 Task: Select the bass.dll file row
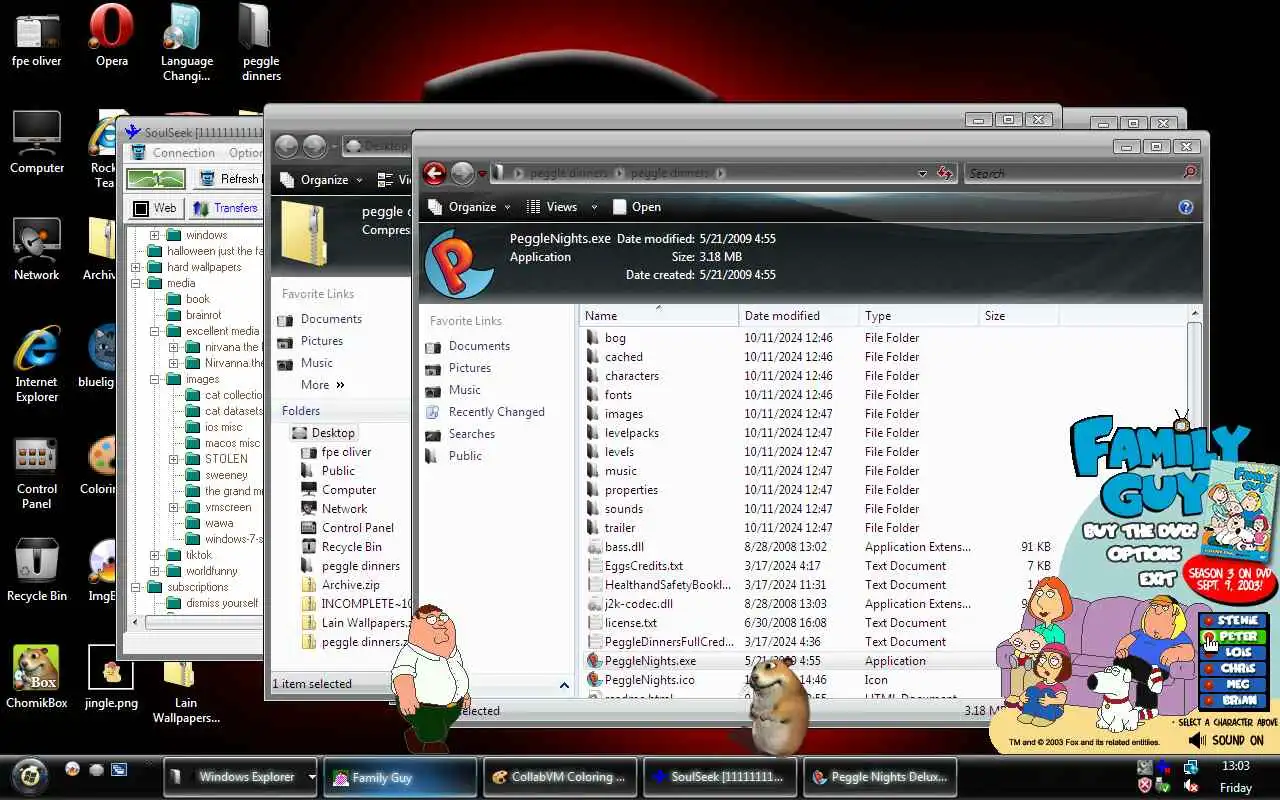coord(820,547)
